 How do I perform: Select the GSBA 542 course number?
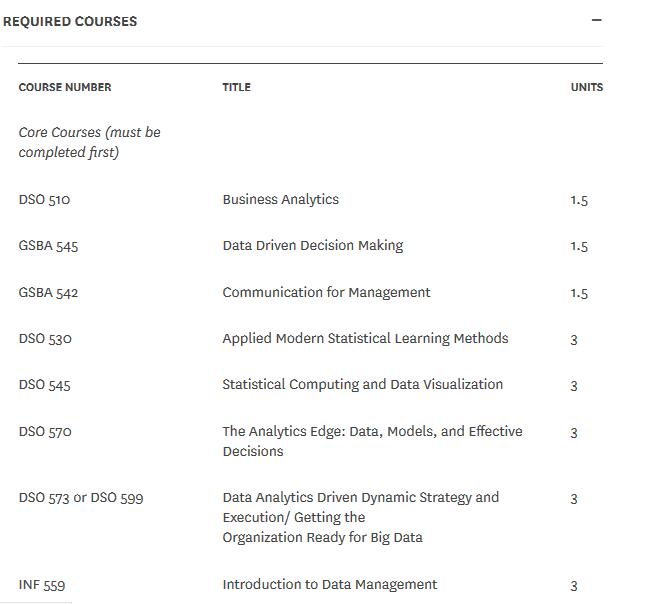(48, 293)
